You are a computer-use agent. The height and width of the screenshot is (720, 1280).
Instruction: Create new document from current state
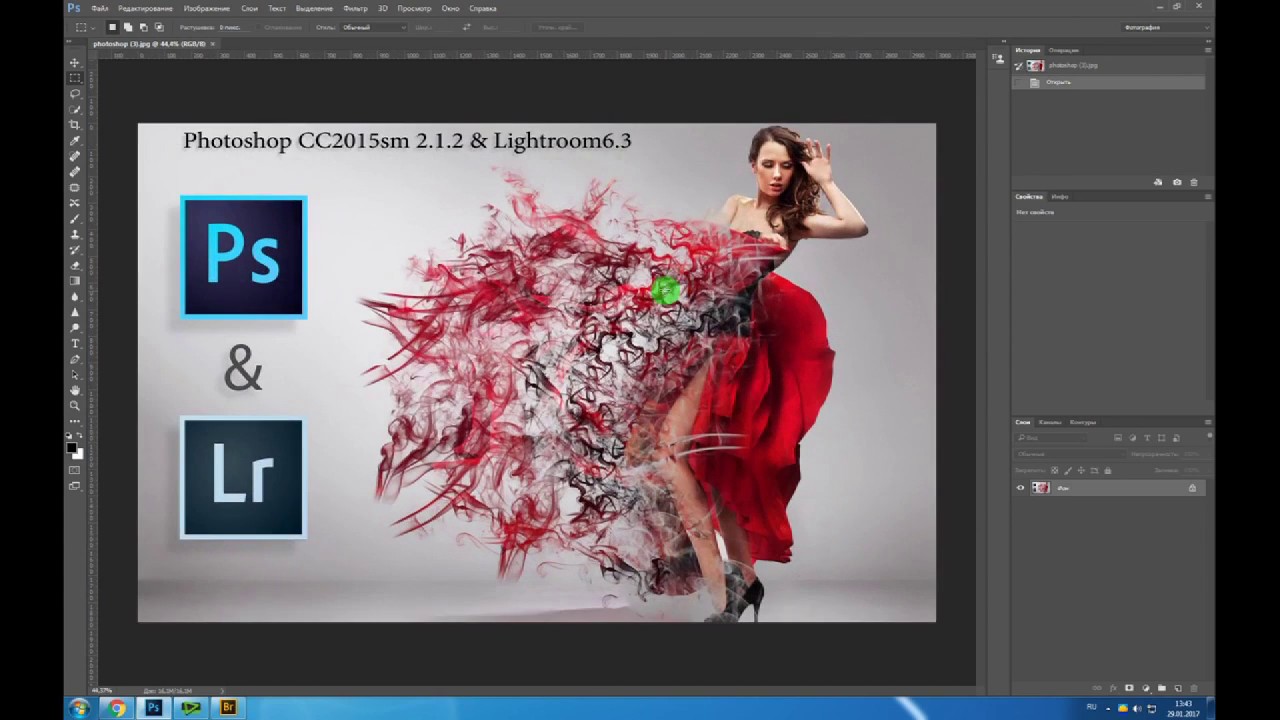(x=1158, y=182)
